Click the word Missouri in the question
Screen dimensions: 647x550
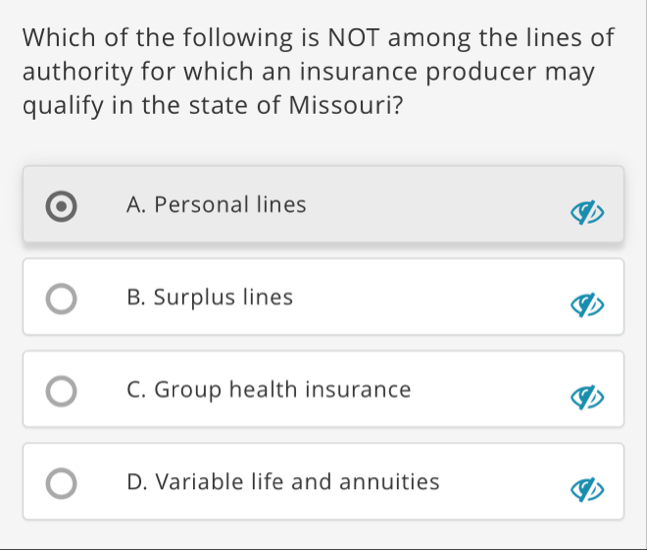(337, 106)
